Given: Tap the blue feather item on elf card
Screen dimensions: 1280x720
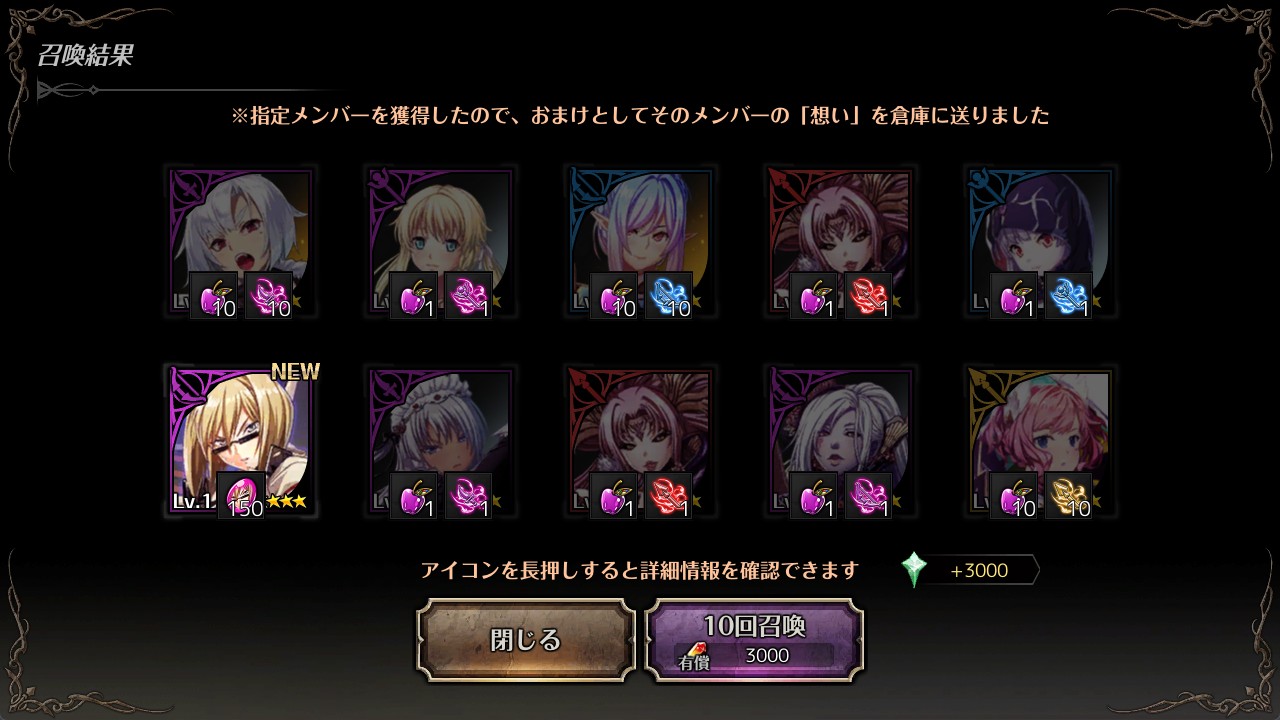Looking at the screenshot, I should click(x=668, y=296).
